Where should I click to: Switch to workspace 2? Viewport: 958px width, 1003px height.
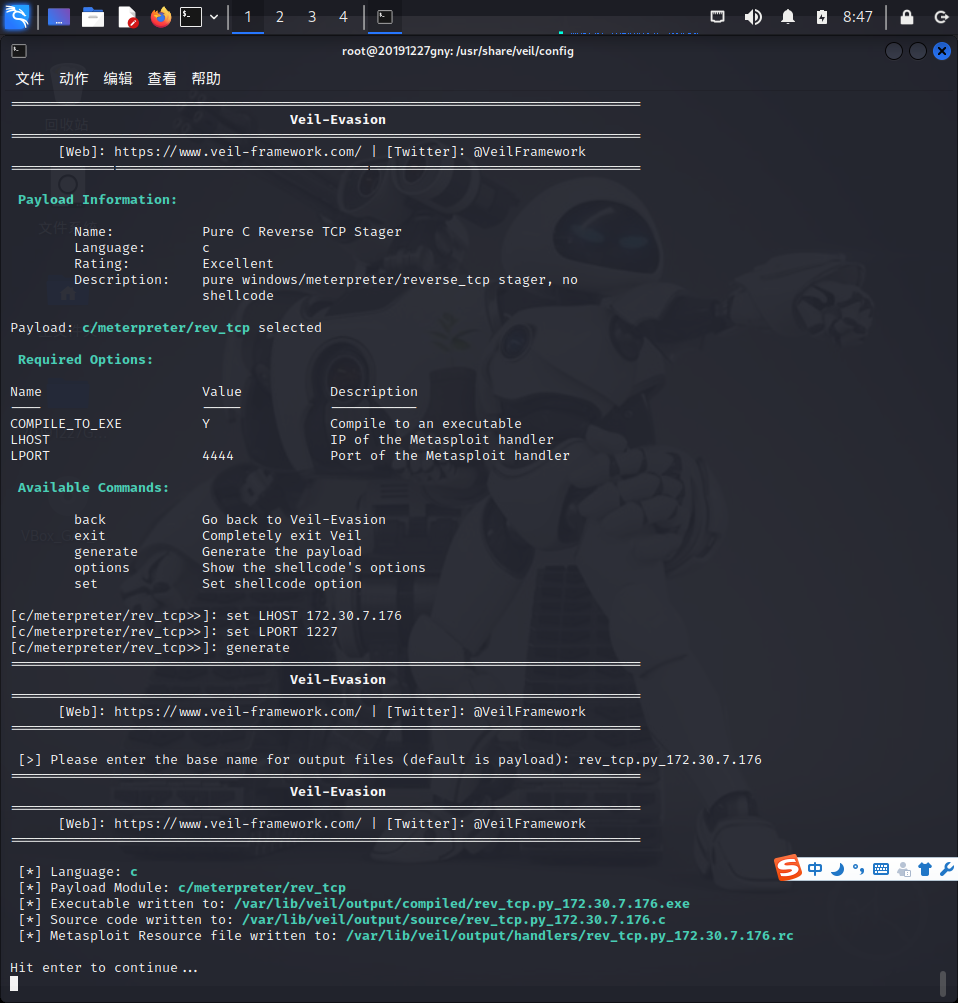pyautogui.click(x=279, y=17)
